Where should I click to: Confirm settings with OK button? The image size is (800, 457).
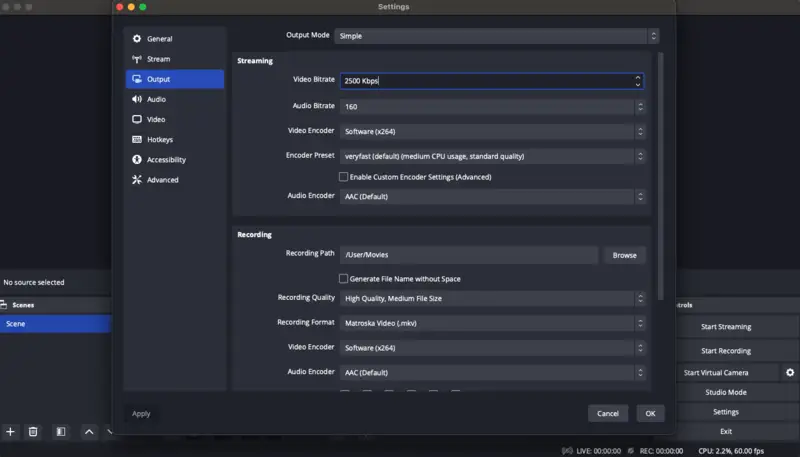[x=650, y=414]
